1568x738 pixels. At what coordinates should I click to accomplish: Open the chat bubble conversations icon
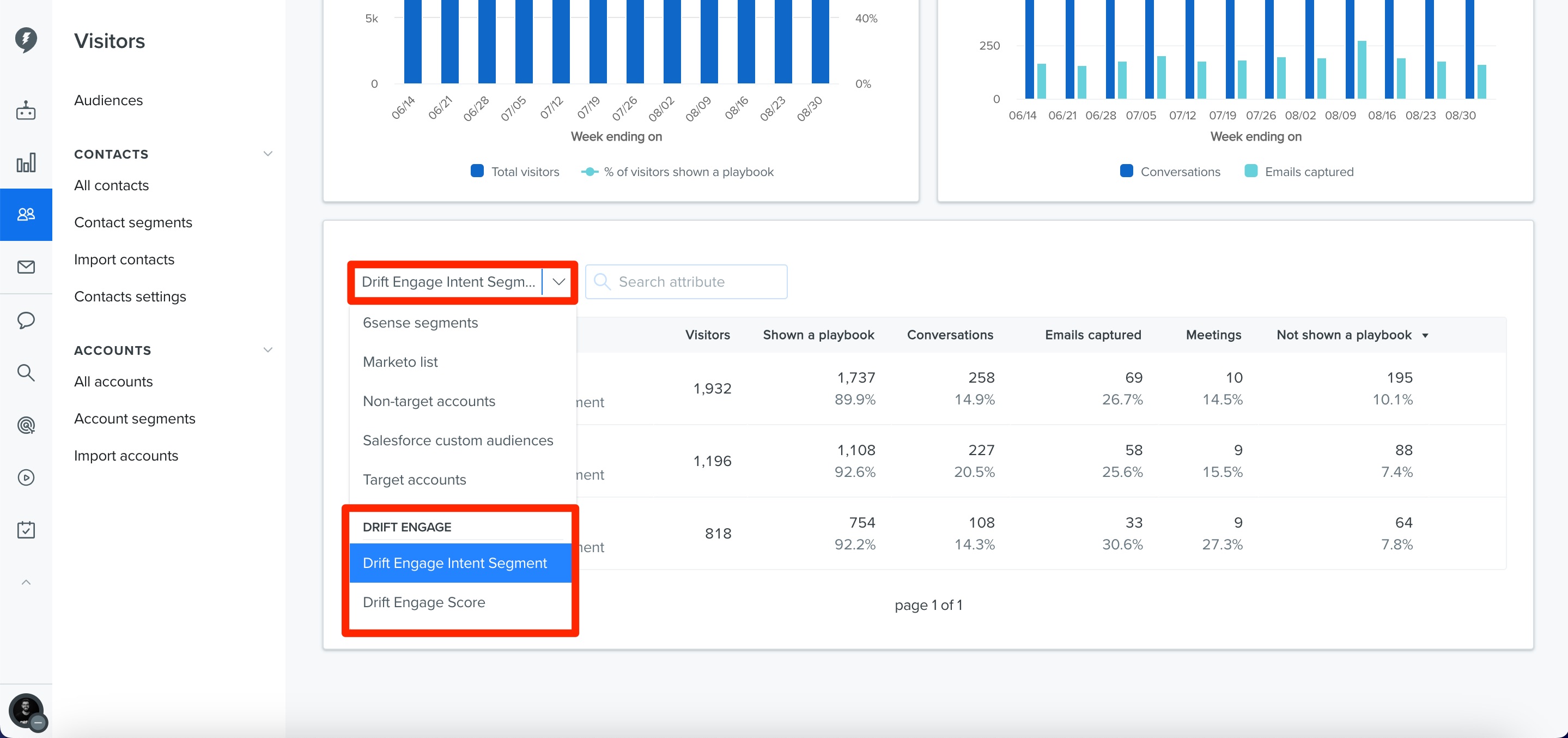(x=26, y=320)
